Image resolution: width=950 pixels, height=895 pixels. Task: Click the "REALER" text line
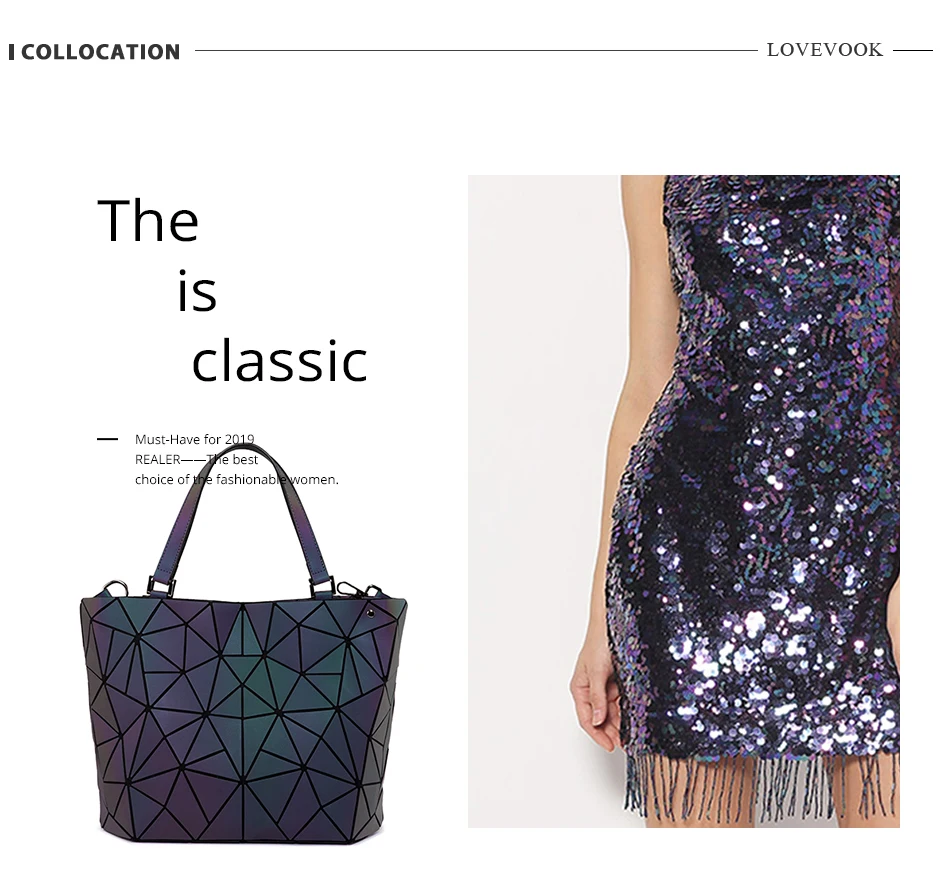click(x=196, y=459)
